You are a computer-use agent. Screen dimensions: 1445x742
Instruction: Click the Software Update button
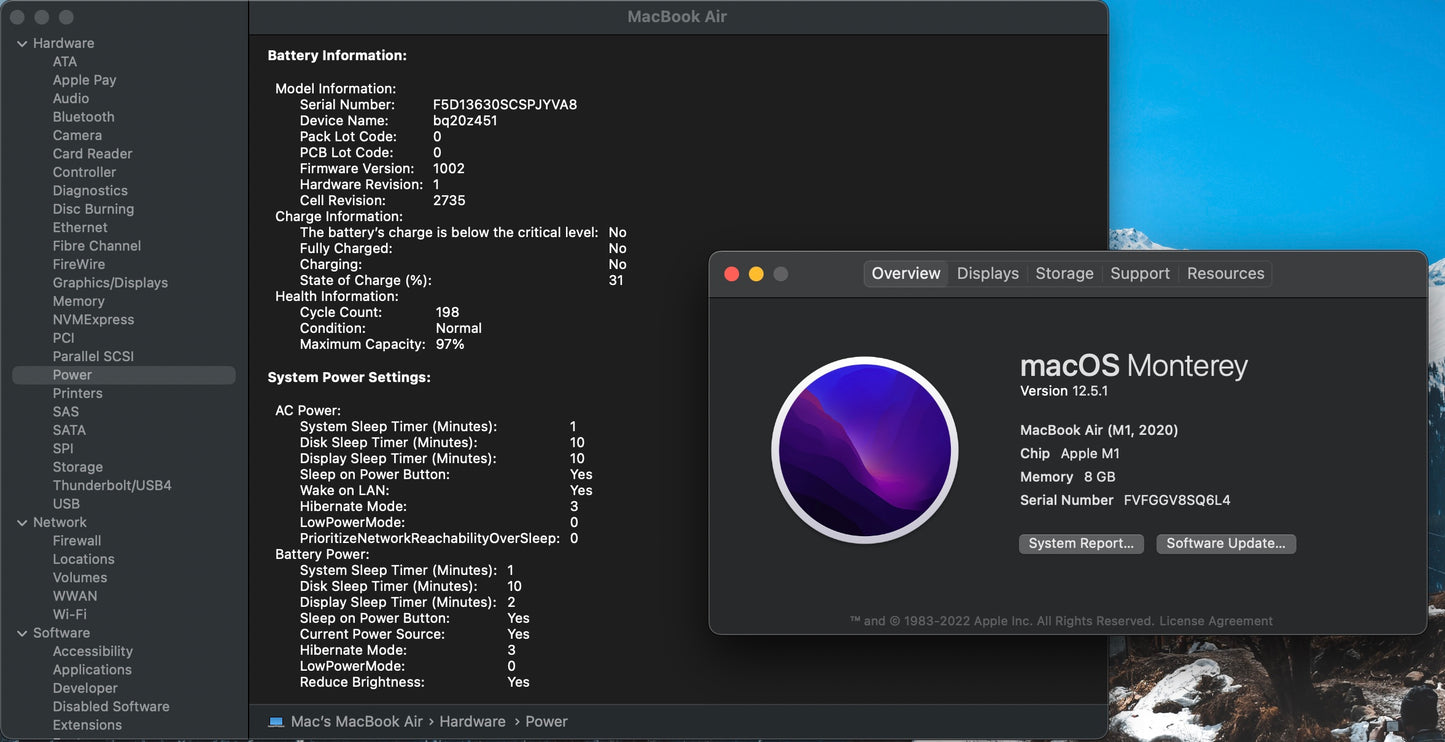[x=1226, y=544]
